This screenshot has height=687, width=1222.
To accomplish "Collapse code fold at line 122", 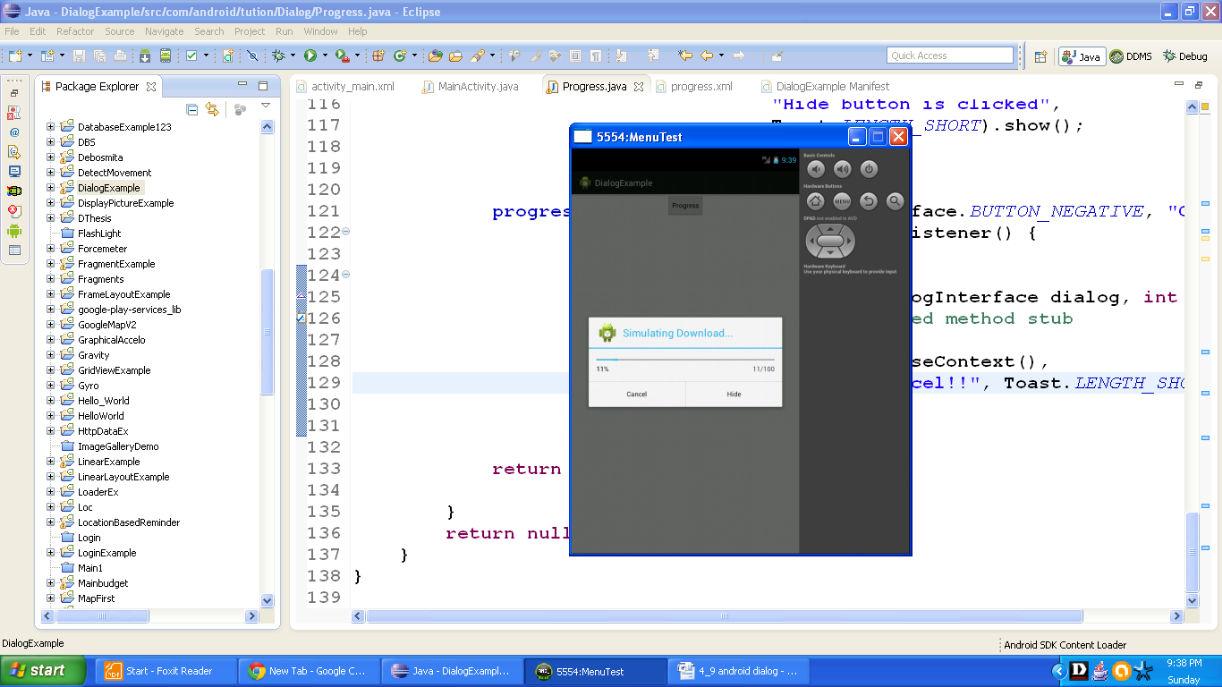I will (x=346, y=232).
